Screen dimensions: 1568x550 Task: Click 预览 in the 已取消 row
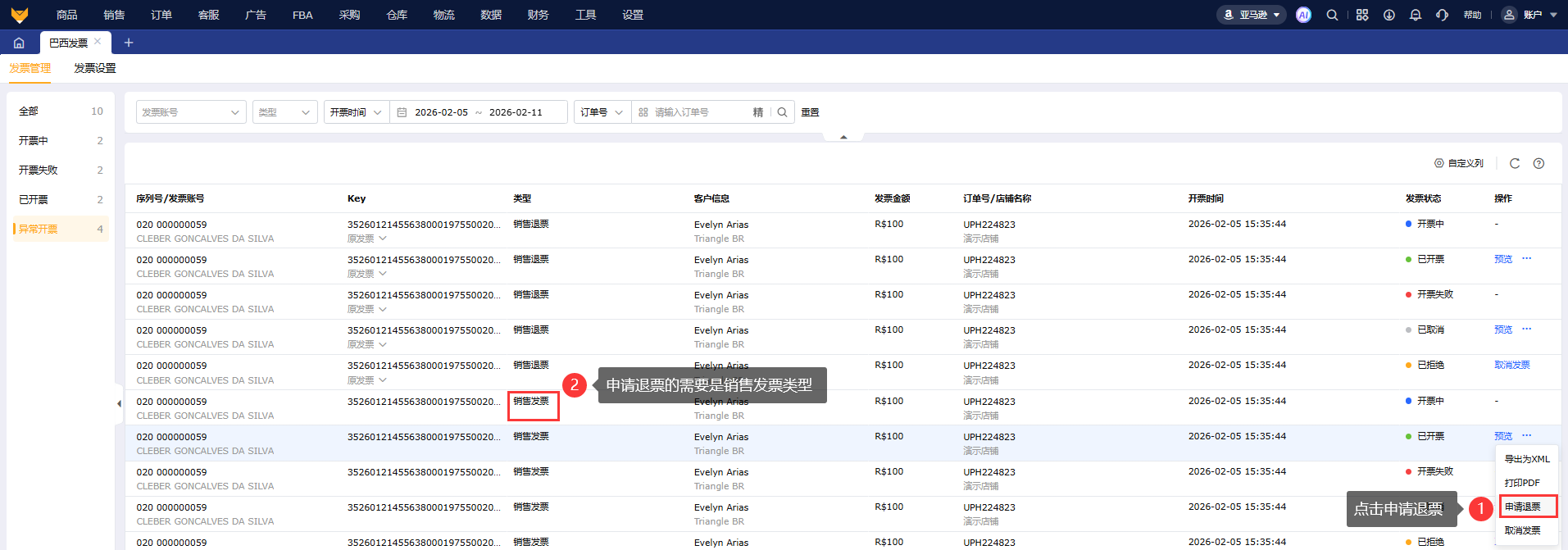1503,330
